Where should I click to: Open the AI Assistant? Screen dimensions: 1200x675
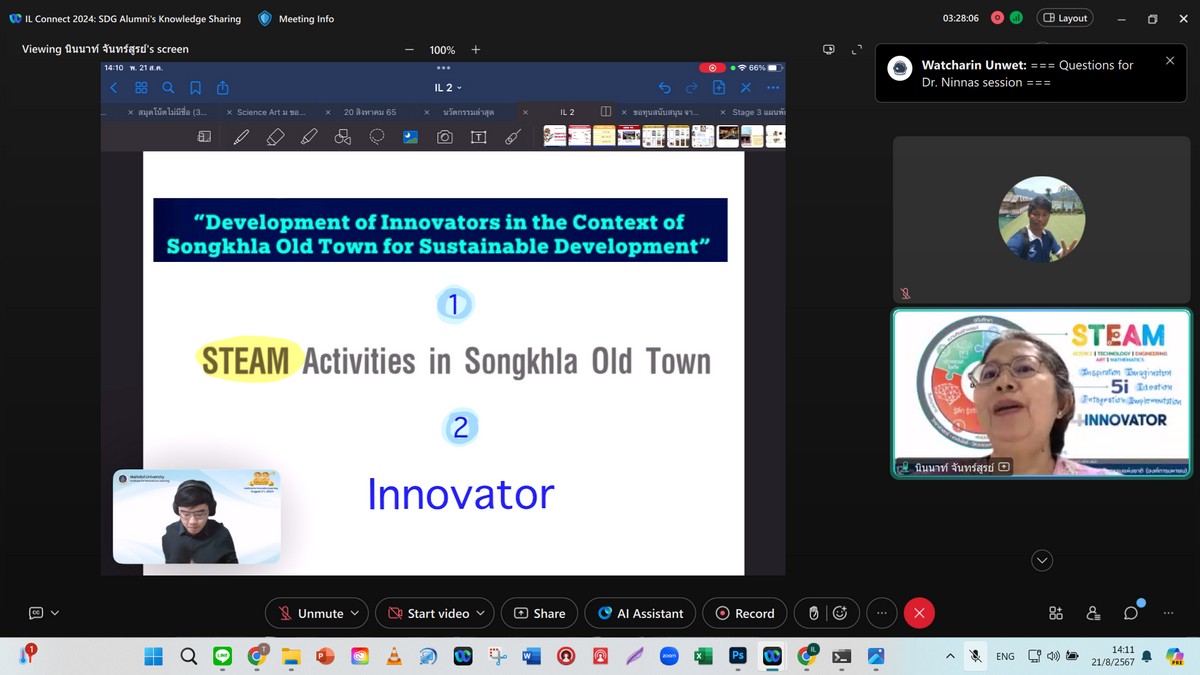[640, 613]
